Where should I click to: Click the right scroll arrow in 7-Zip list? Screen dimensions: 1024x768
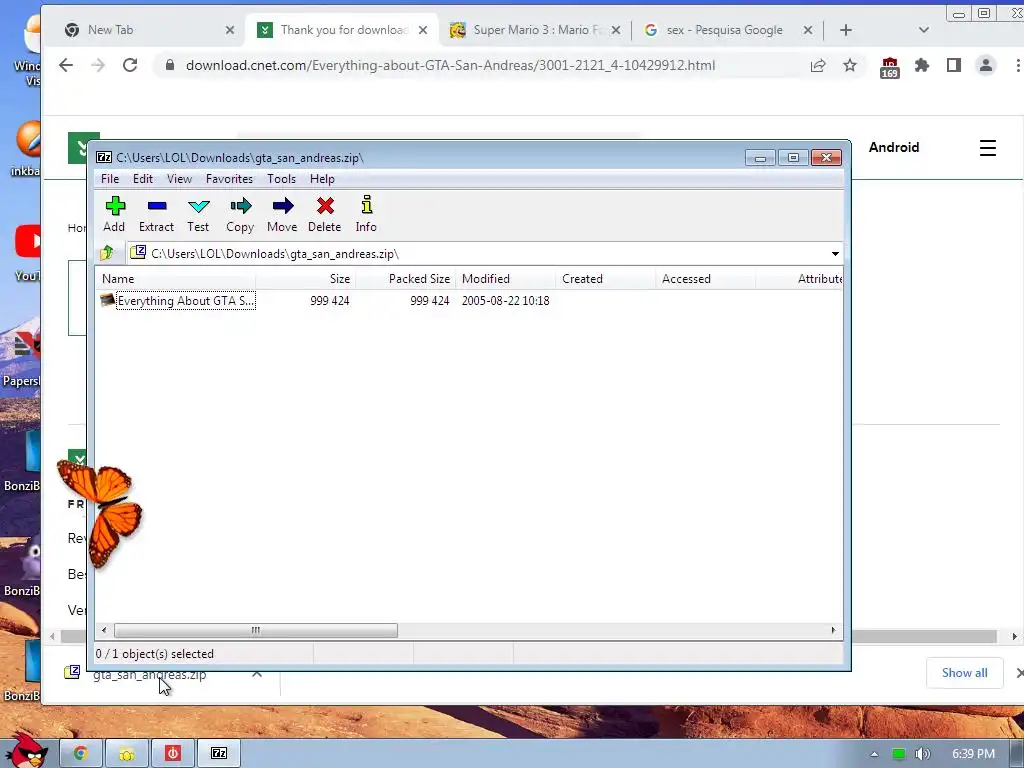(833, 630)
